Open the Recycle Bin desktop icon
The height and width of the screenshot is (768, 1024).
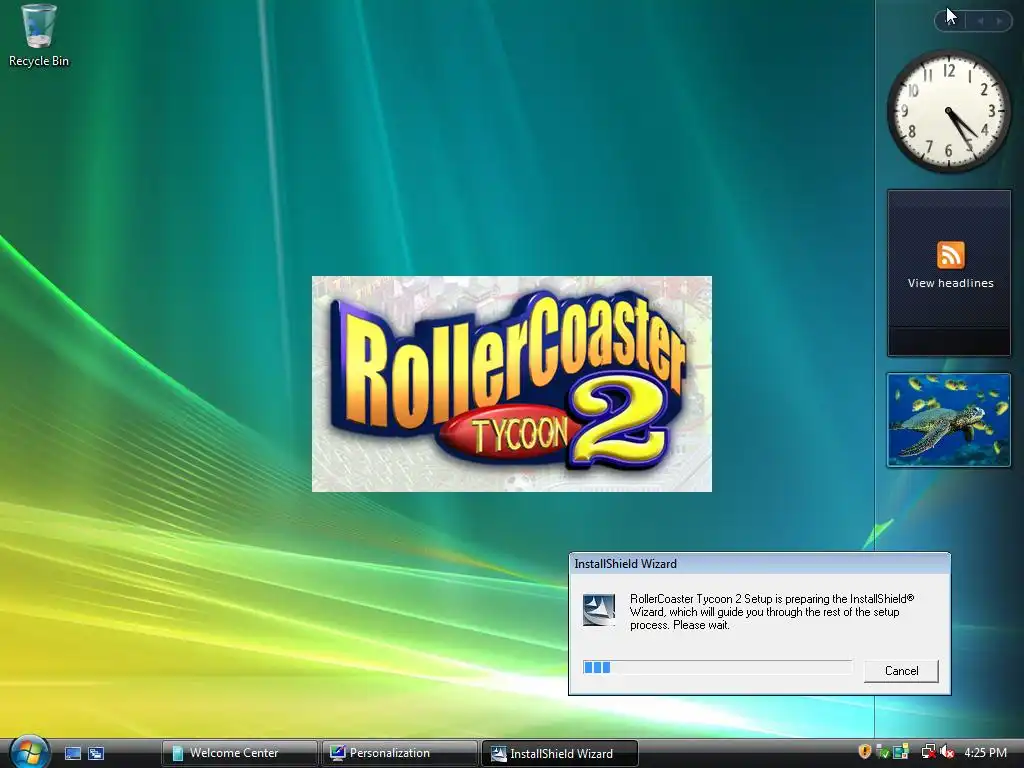coord(39,35)
